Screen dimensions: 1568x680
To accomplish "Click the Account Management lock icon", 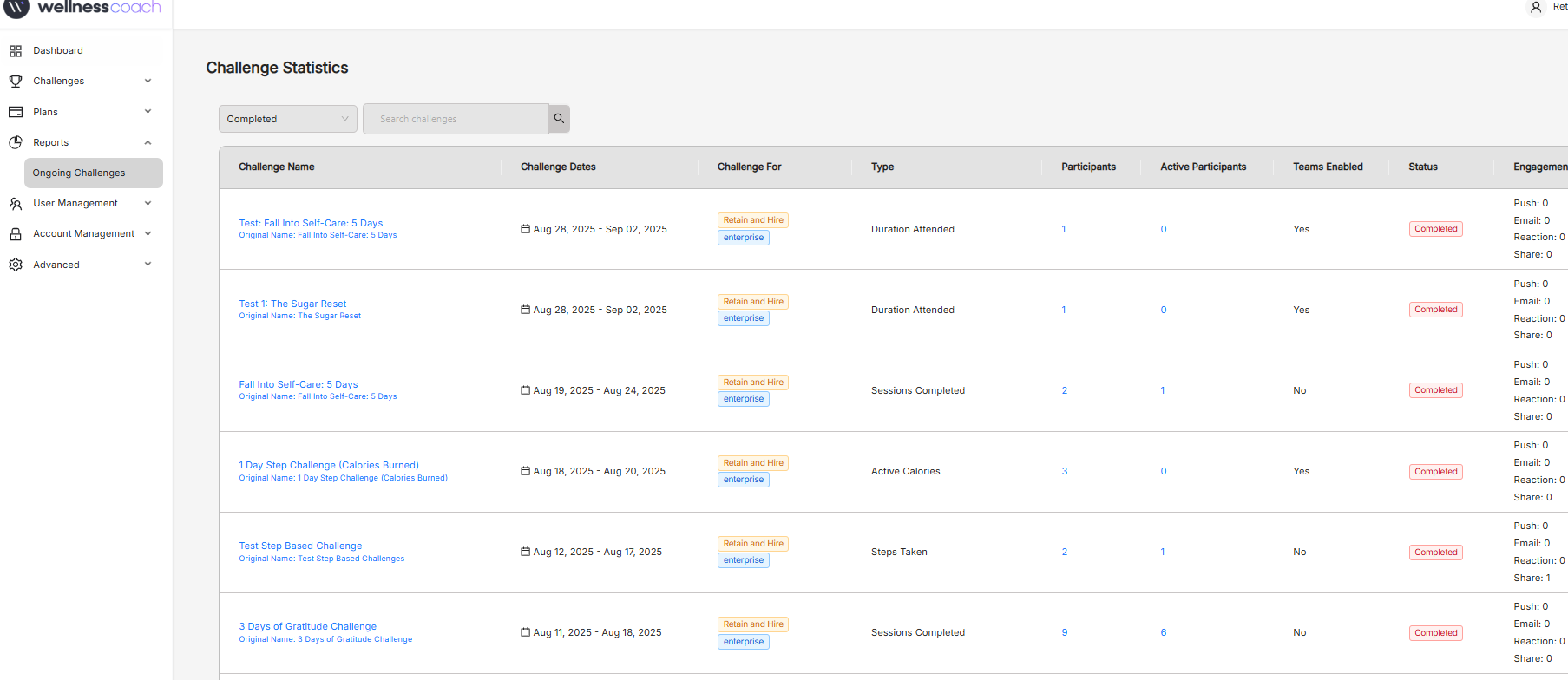I will click(x=16, y=234).
